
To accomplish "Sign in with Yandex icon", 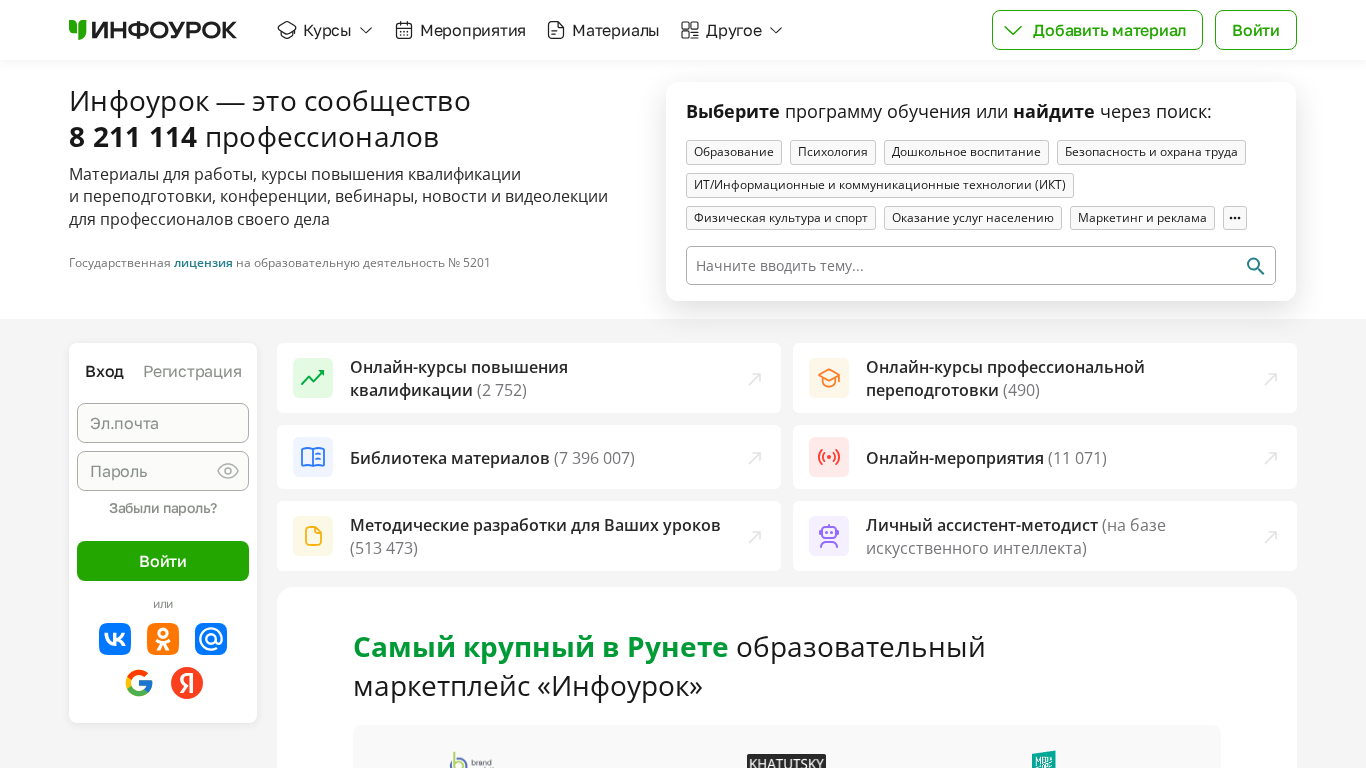I will 187,683.
